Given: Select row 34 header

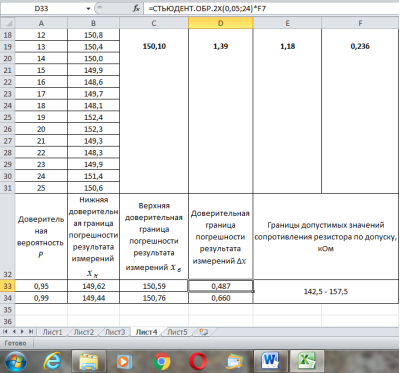Looking at the screenshot, I should click(x=8, y=298).
